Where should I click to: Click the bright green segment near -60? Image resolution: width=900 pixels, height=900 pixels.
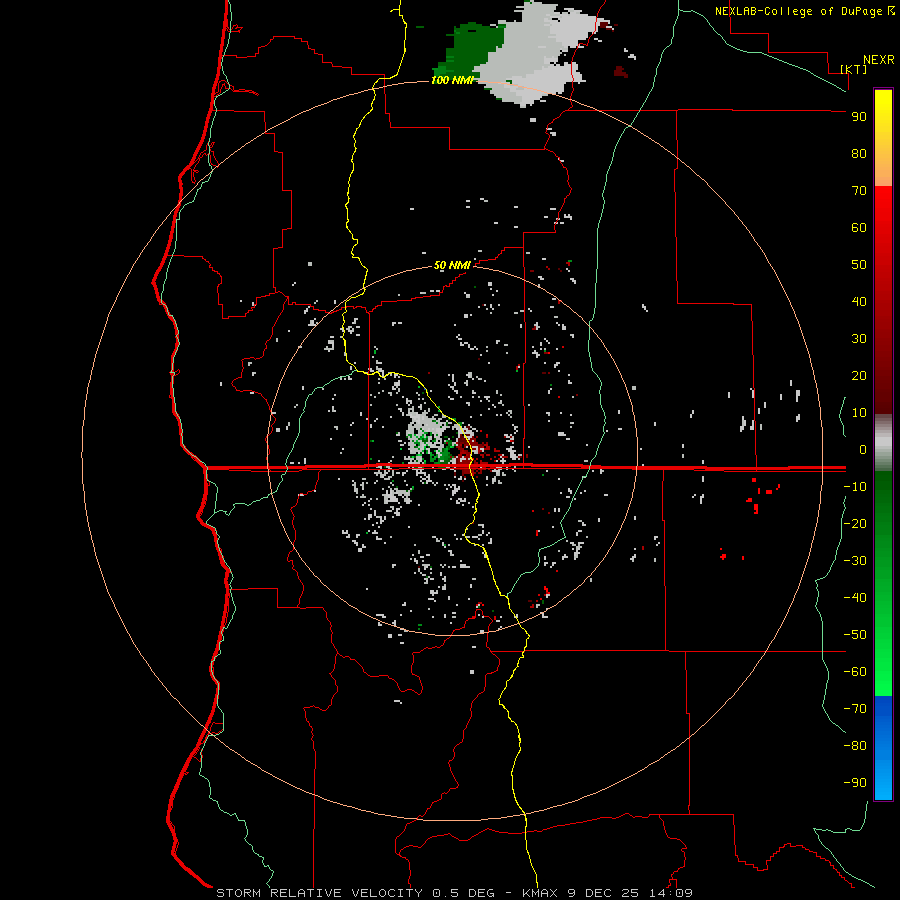click(883, 674)
